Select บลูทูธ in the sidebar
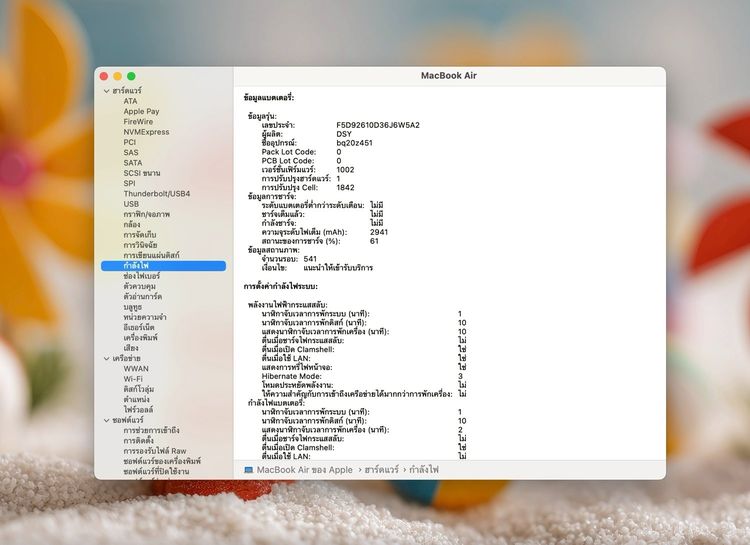This screenshot has height=545, width=750. click(132, 307)
